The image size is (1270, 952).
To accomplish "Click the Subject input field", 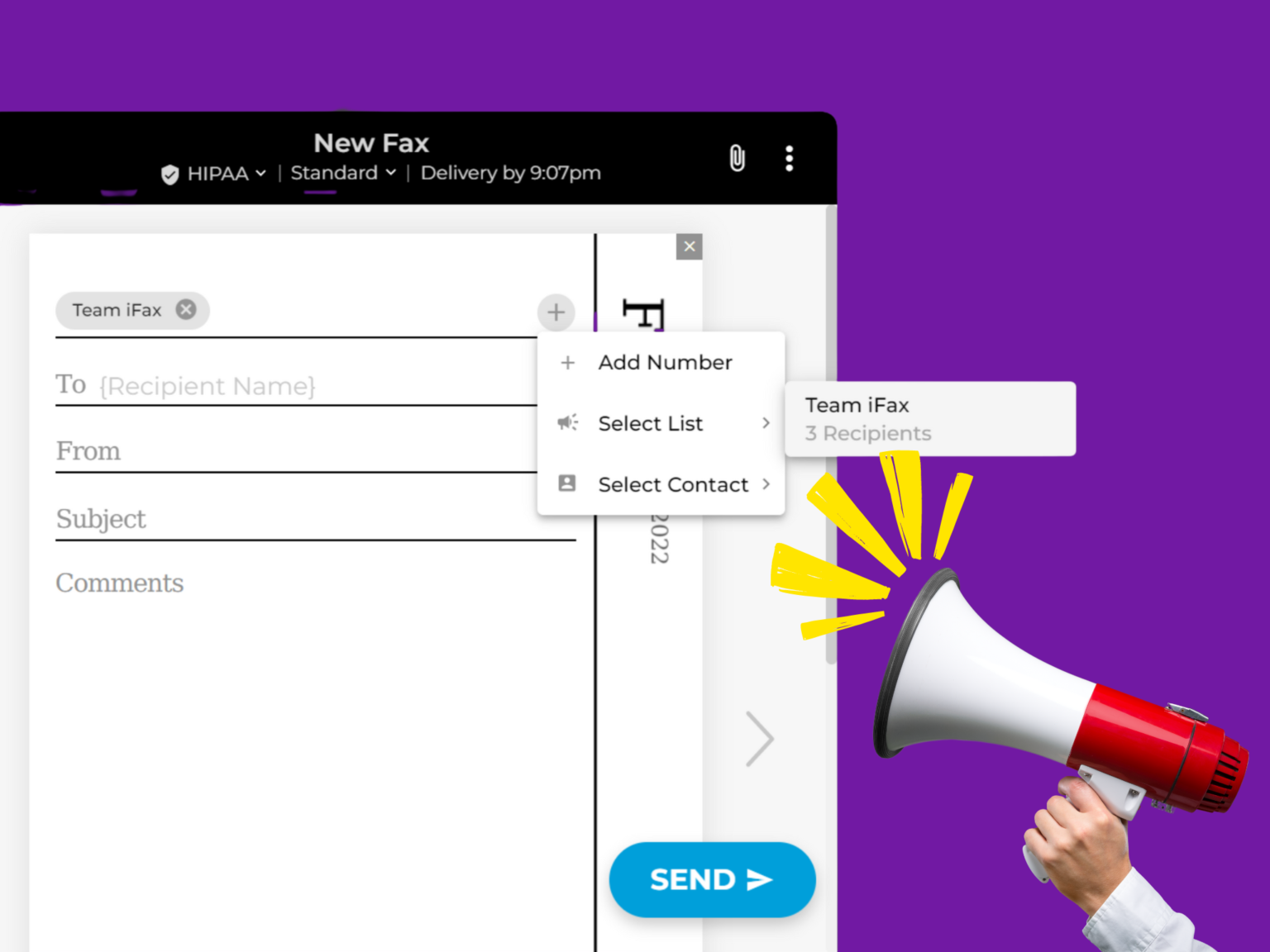I will click(315, 519).
